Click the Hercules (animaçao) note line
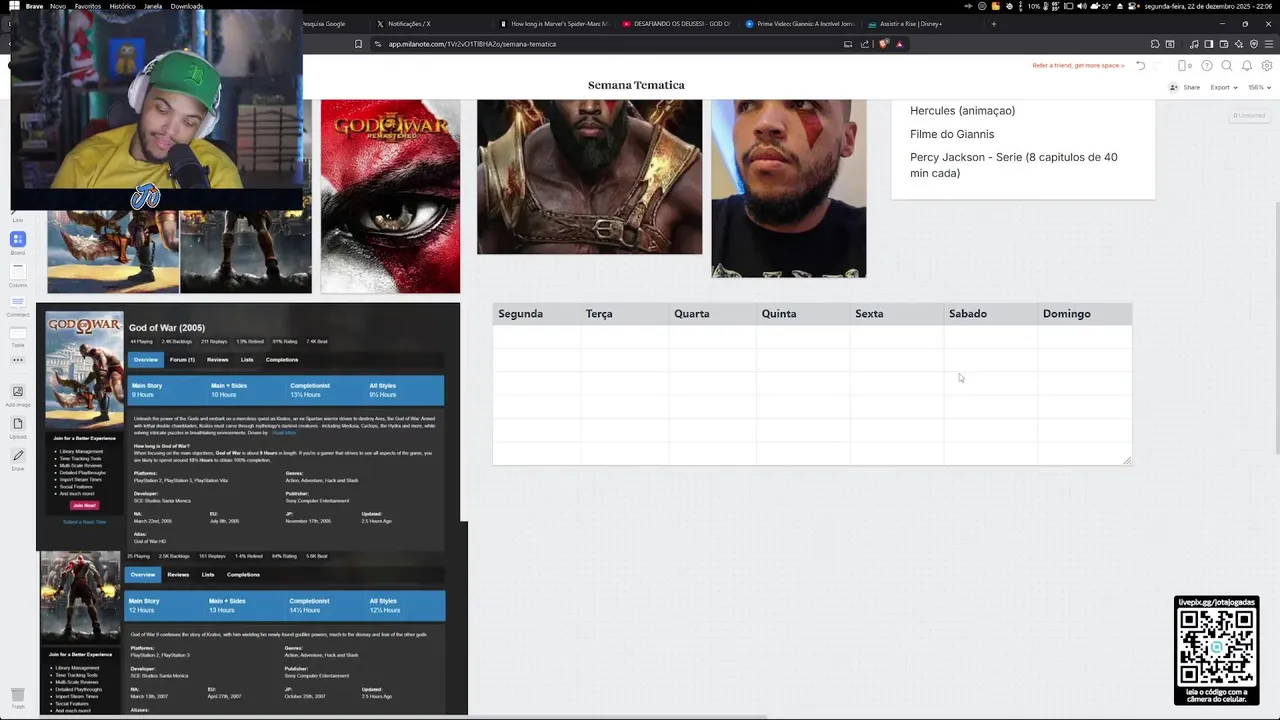1280x720 pixels. 962,111
